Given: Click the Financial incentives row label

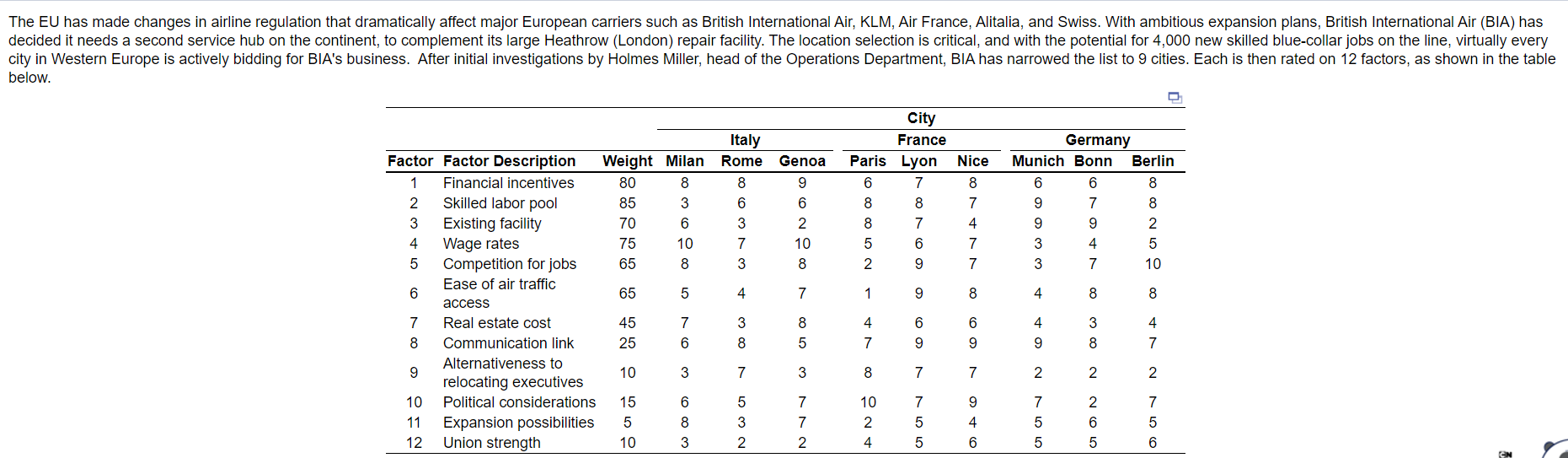Looking at the screenshot, I should [508, 183].
